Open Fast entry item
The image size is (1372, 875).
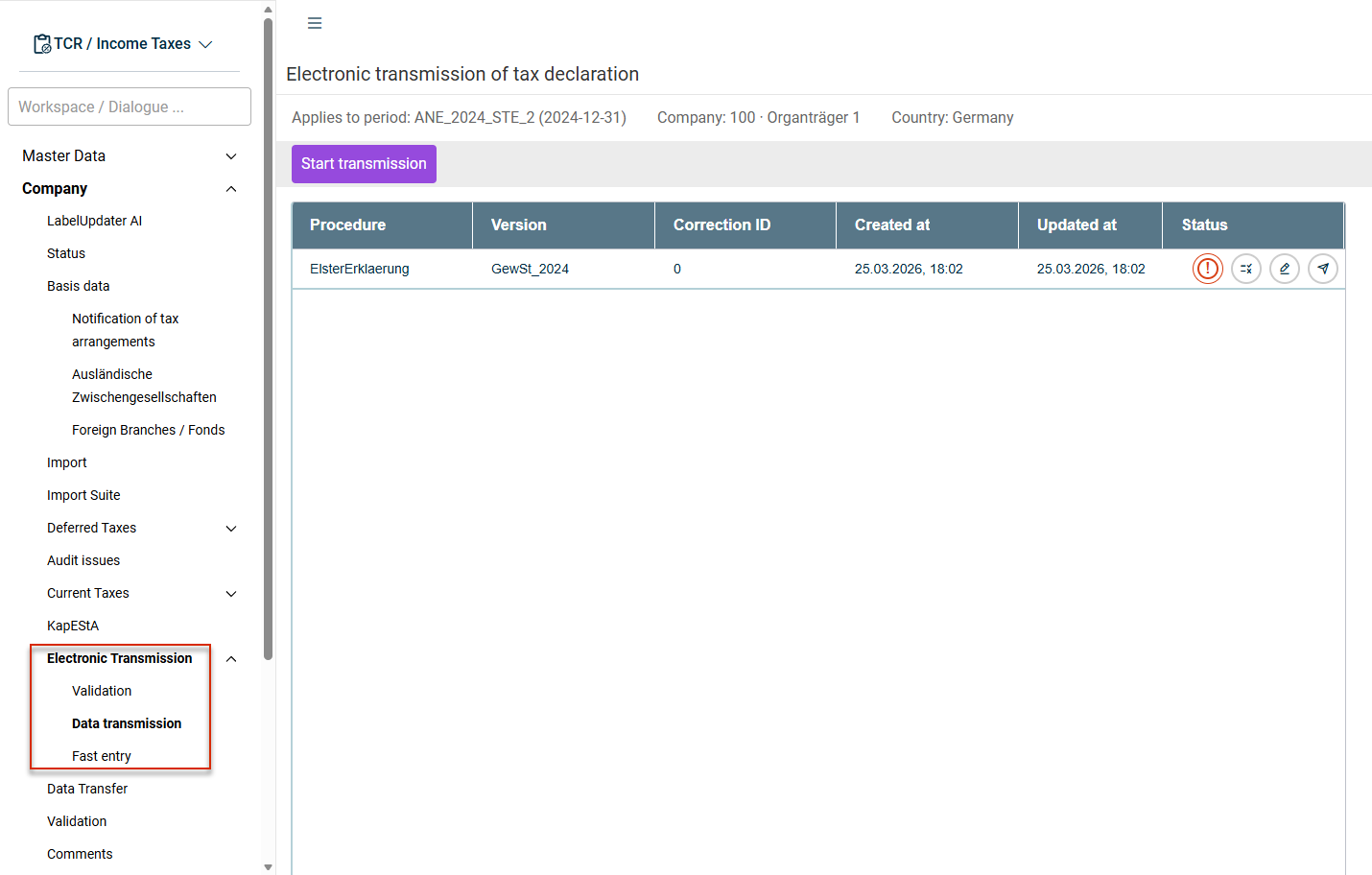coord(102,756)
